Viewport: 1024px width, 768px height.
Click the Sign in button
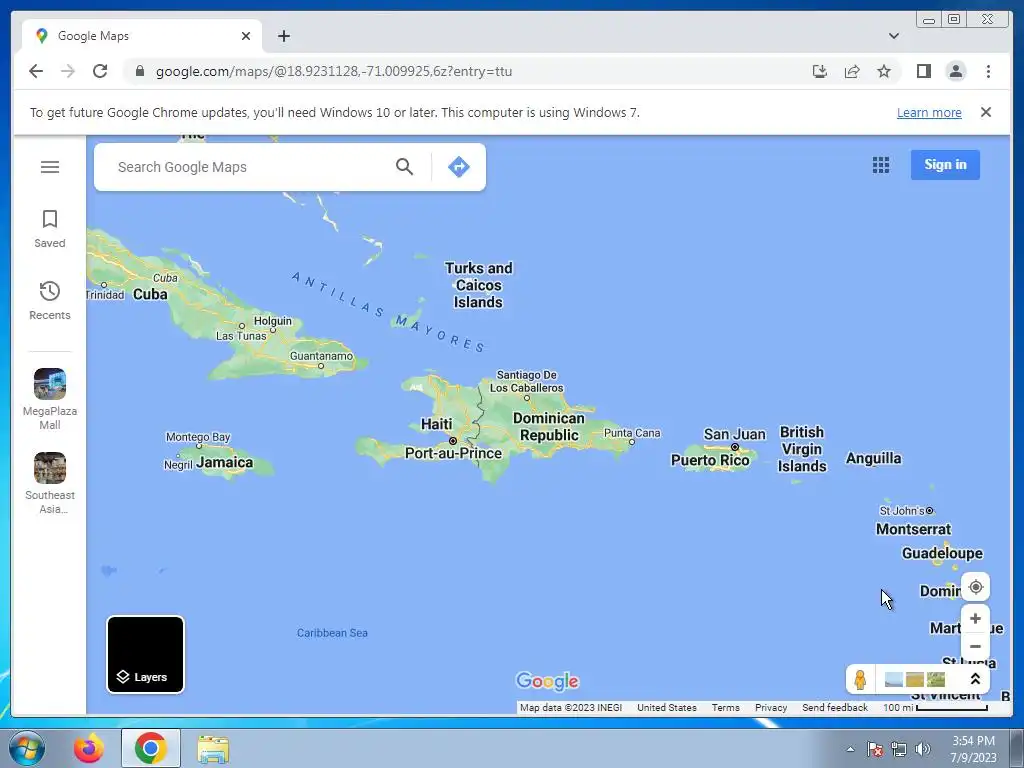tap(945, 165)
